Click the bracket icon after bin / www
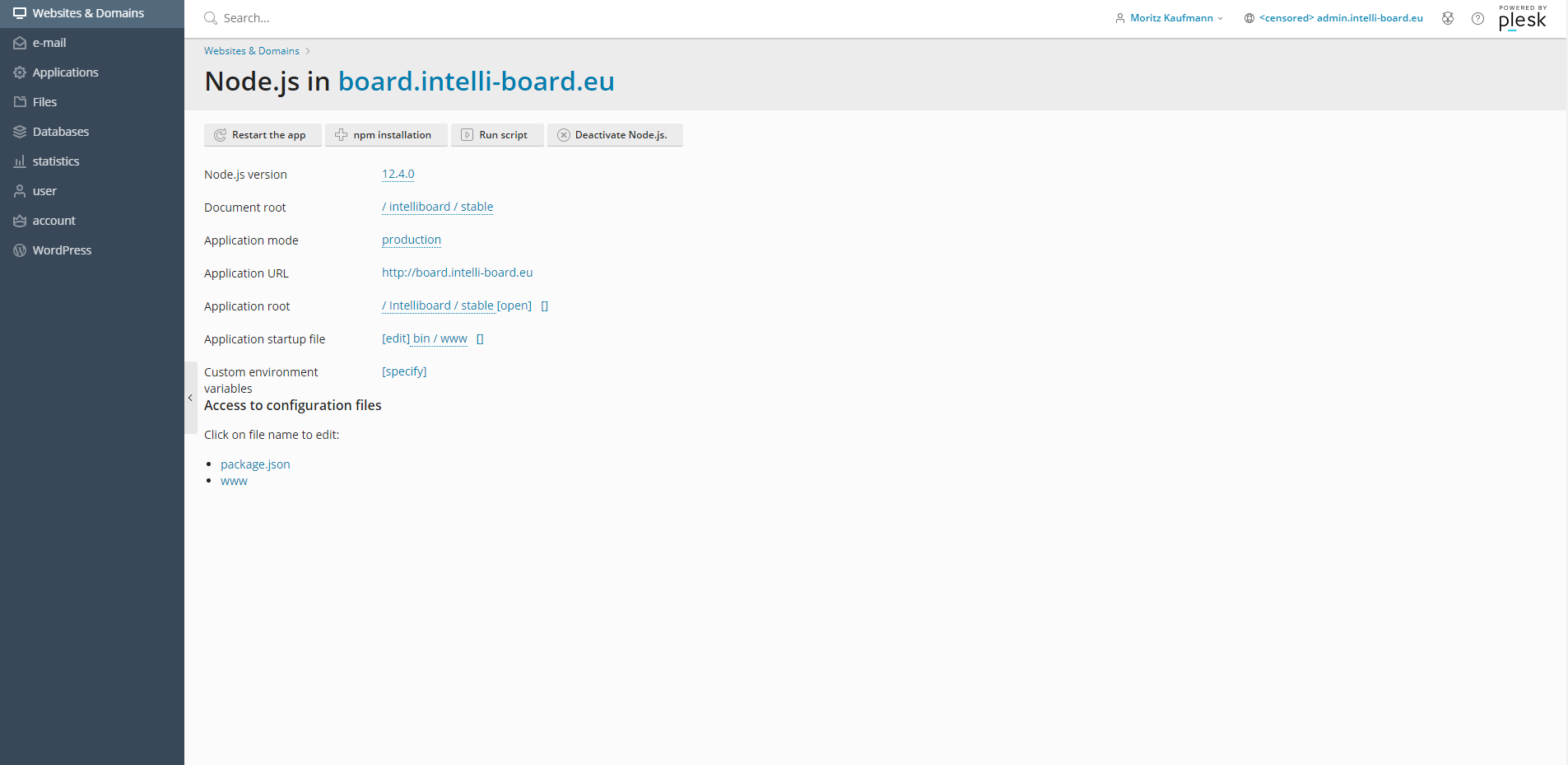This screenshot has height=765, width=1568. tap(481, 339)
